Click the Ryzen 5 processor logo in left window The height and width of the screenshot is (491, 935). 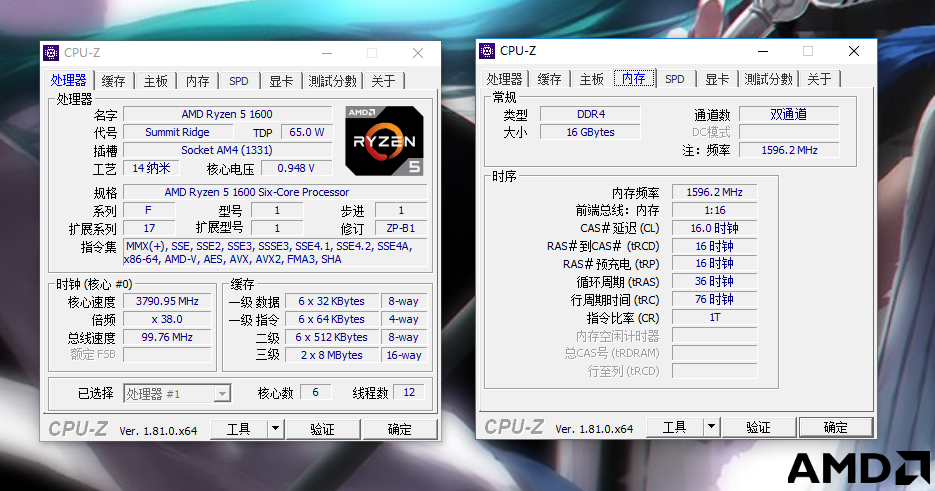384,141
